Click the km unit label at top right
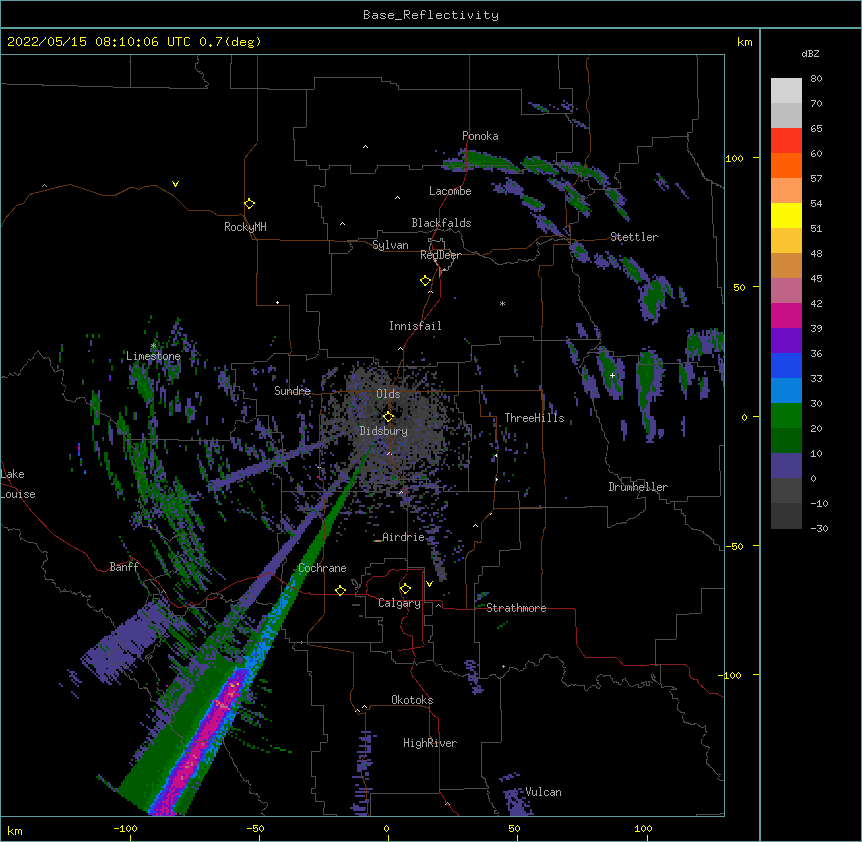Screen dimensions: 862x842 point(745,42)
